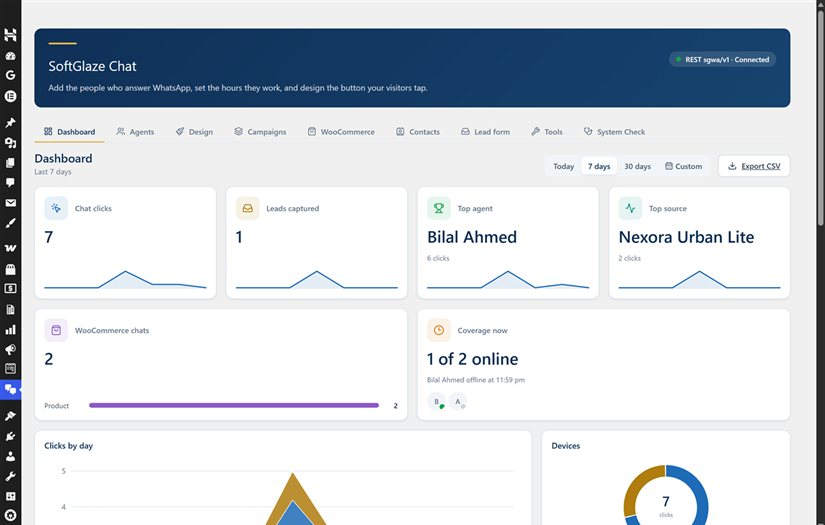Choose the Custom date range

[x=683, y=166]
